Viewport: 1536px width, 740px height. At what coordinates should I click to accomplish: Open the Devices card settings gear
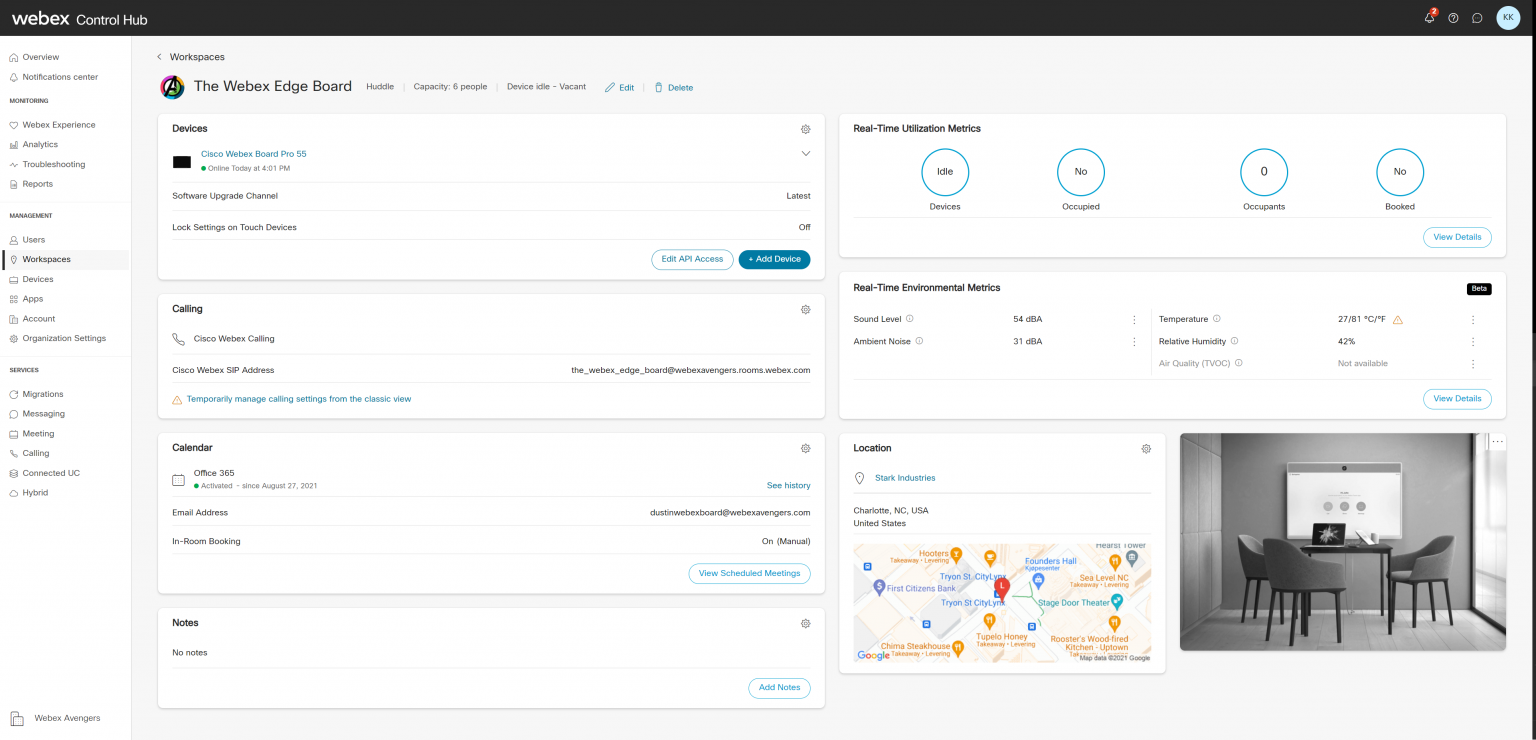tap(805, 129)
